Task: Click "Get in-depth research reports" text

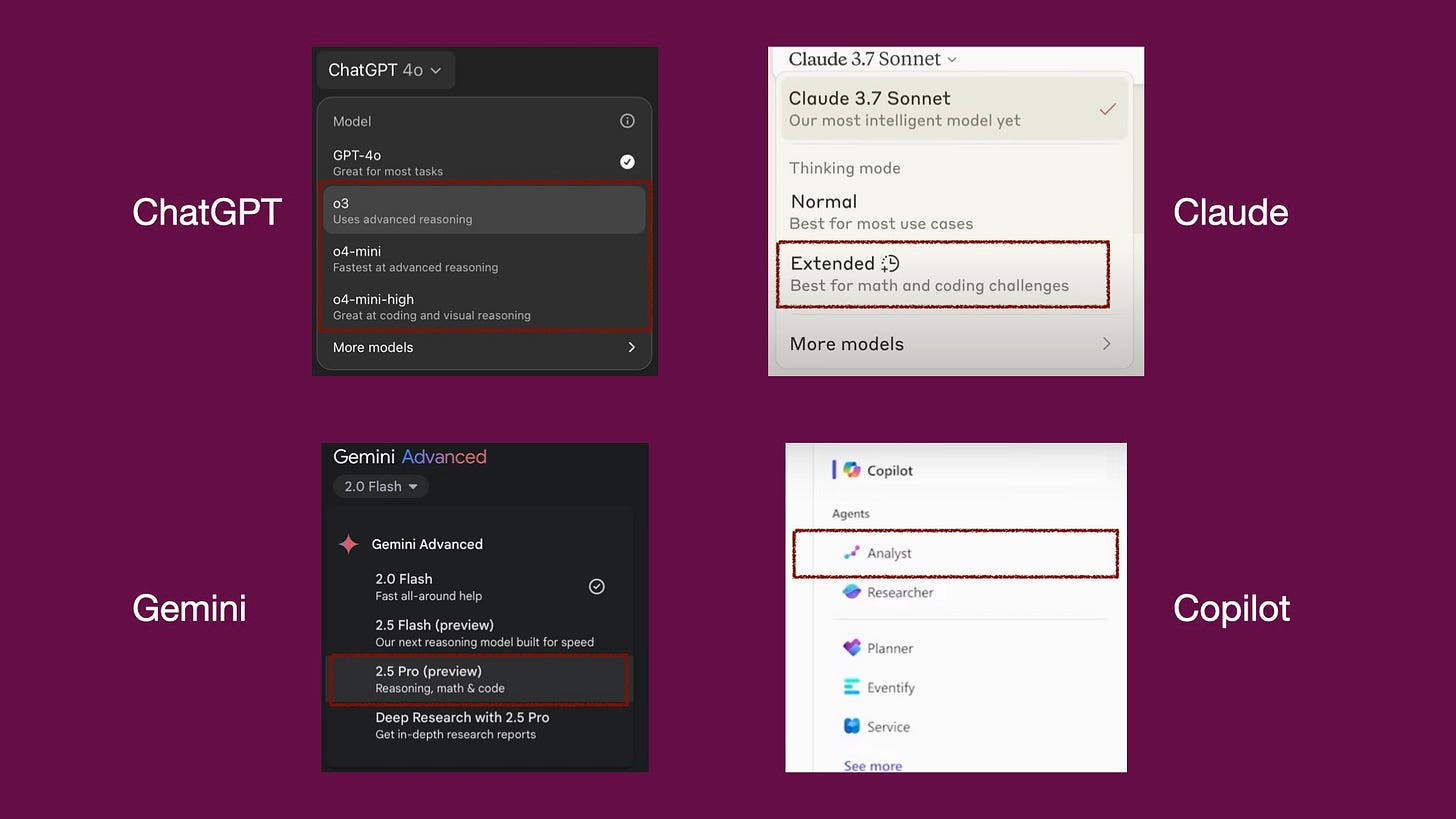Action: coord(456,734)
